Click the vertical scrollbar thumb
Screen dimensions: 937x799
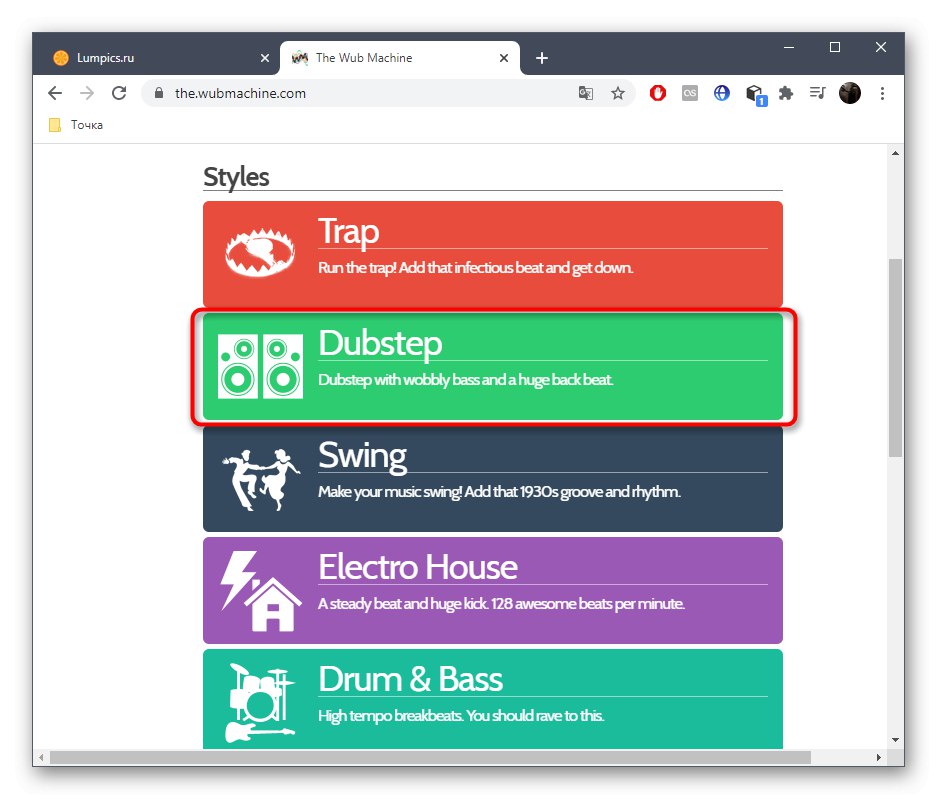click(895, 357)
